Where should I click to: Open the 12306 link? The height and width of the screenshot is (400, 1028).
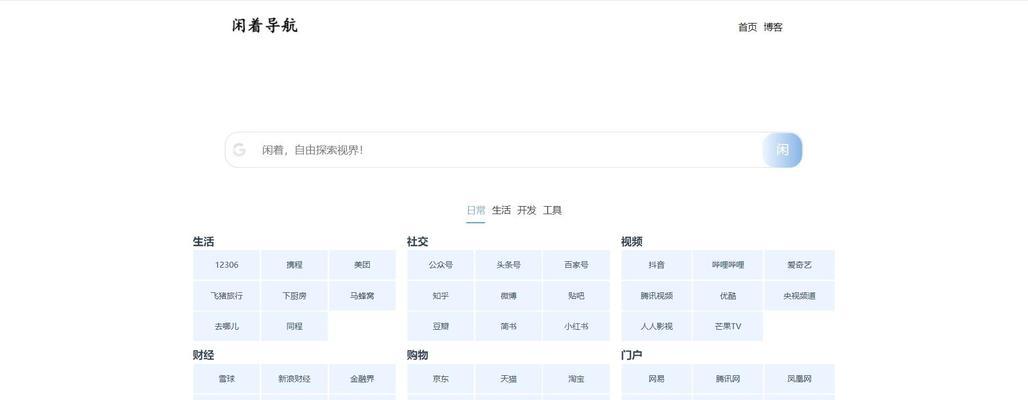(227, 265)
